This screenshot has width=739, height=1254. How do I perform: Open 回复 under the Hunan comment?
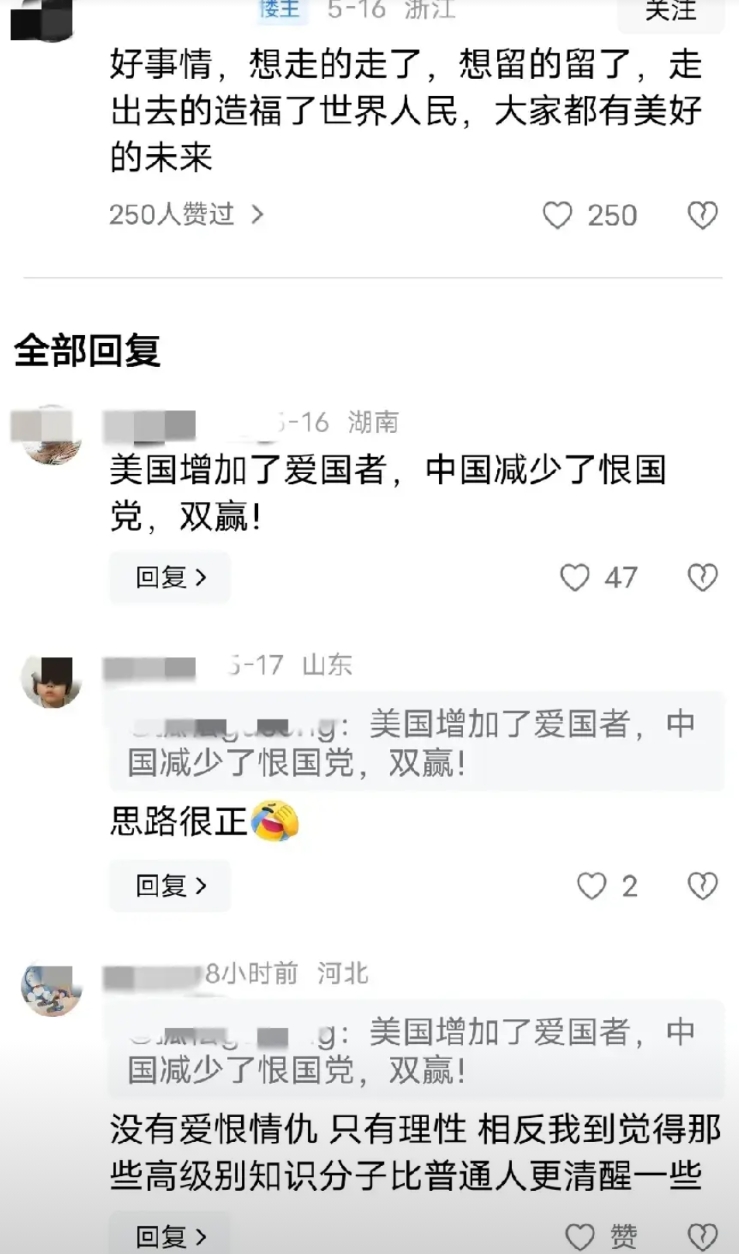click(x=170, y=577)
